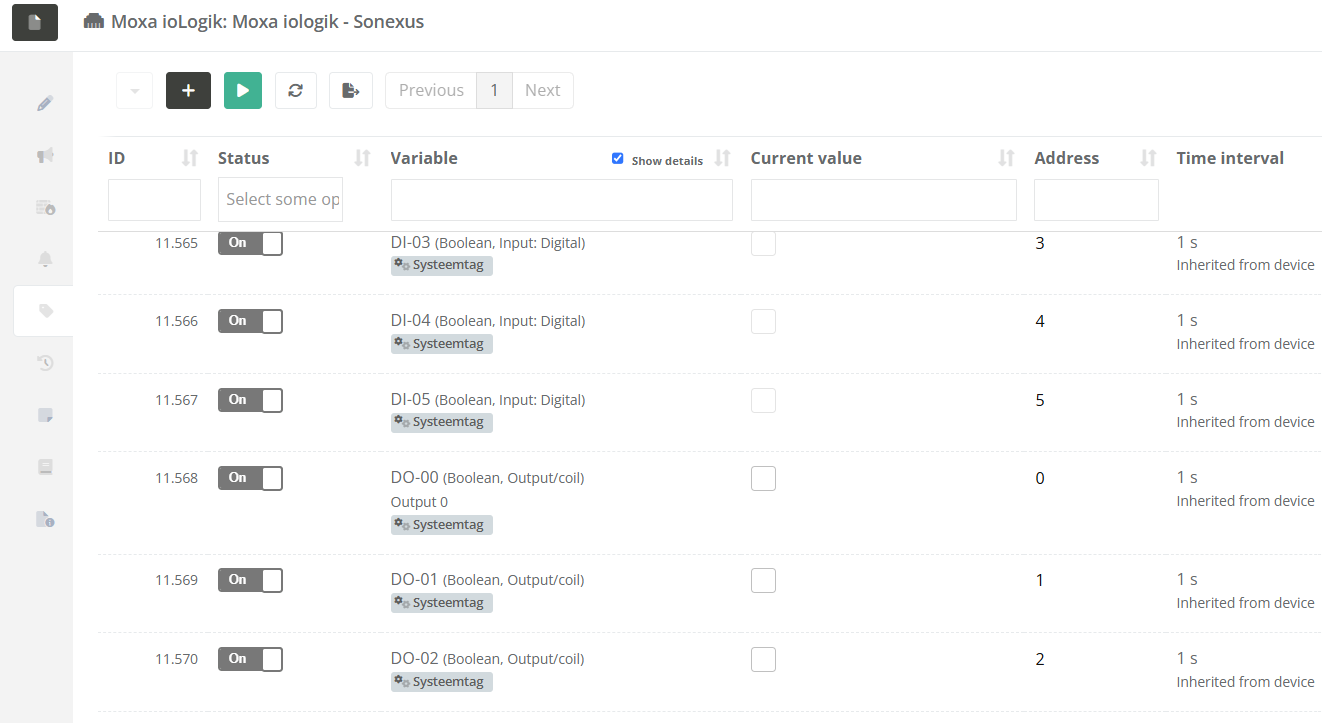Open the megaphone icon in sidebar
The image size is (1322, 723).
pos(45,155)
